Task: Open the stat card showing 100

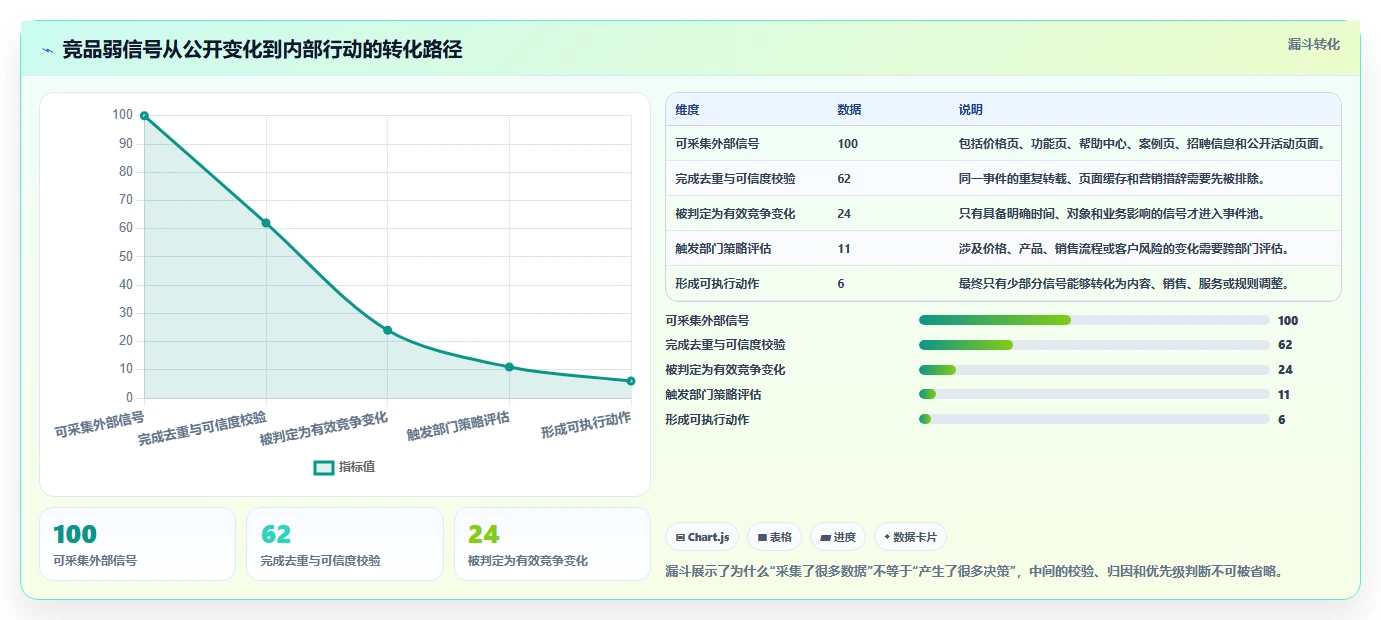Action: click(137, 544)
